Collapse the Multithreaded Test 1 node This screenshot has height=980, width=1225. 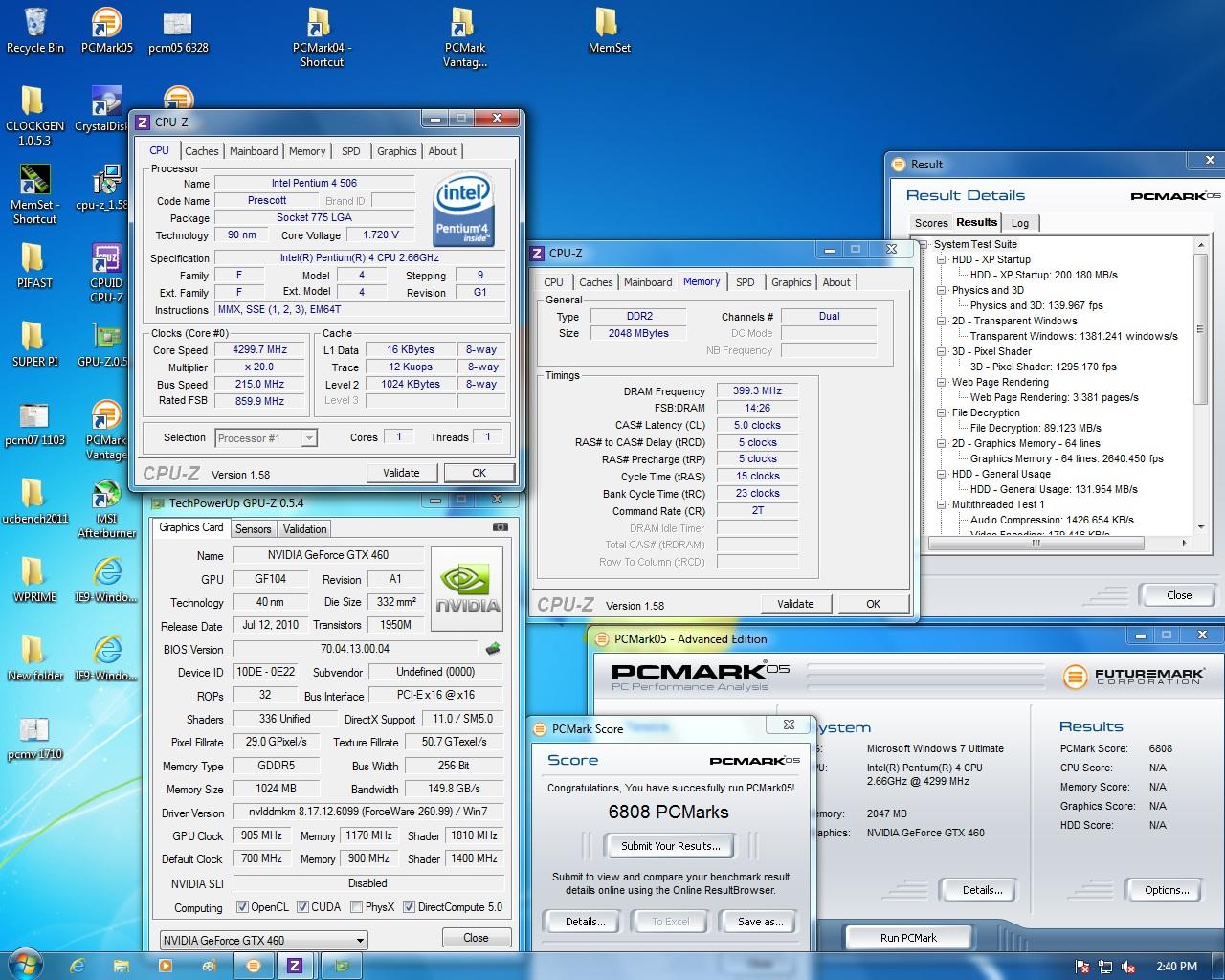[942, 504]
